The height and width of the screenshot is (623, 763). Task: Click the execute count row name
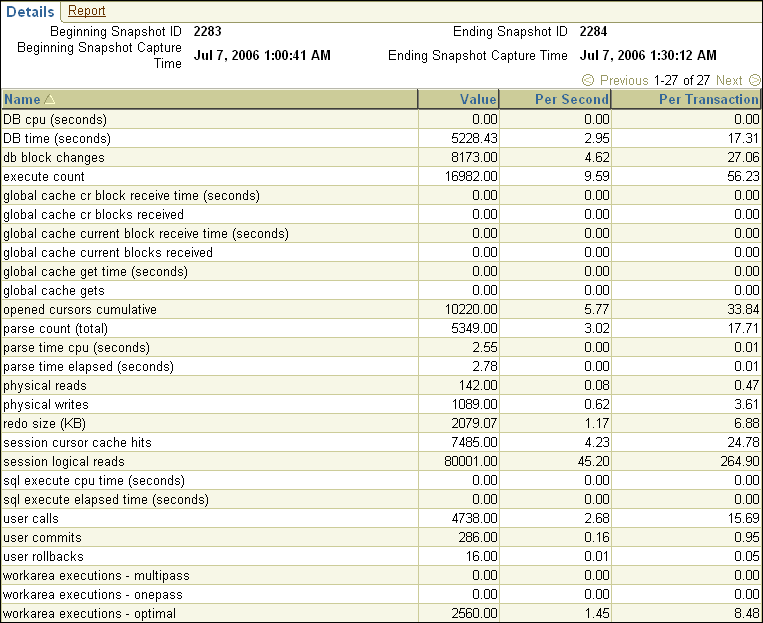[x=41, y=176]
